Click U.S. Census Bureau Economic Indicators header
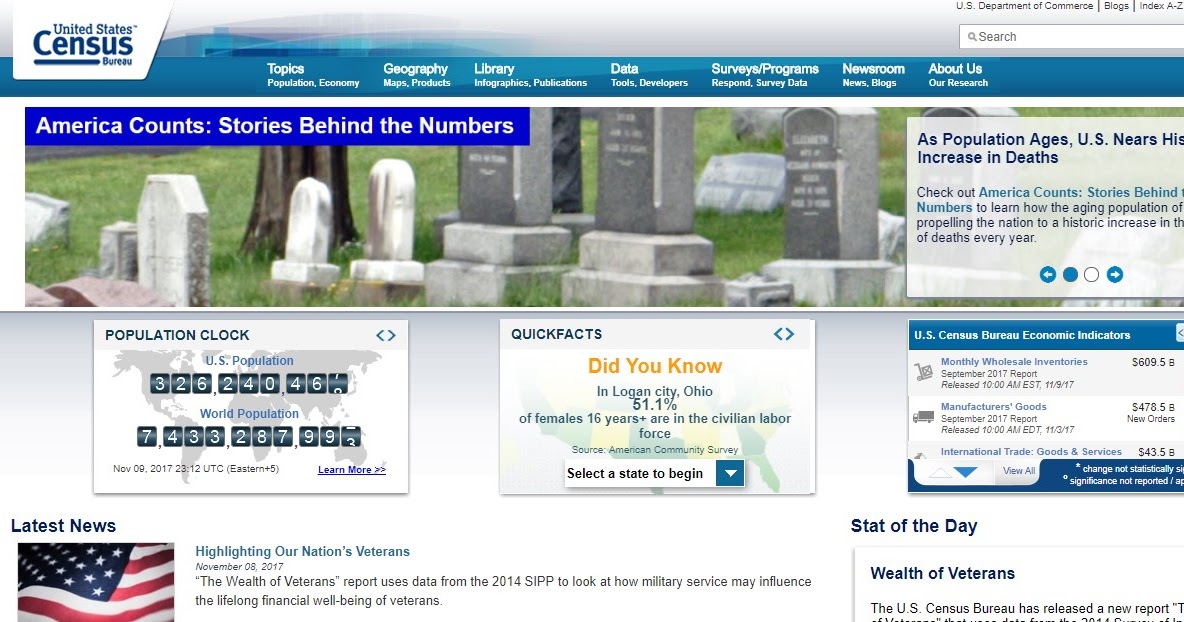 click(1022, 335)
